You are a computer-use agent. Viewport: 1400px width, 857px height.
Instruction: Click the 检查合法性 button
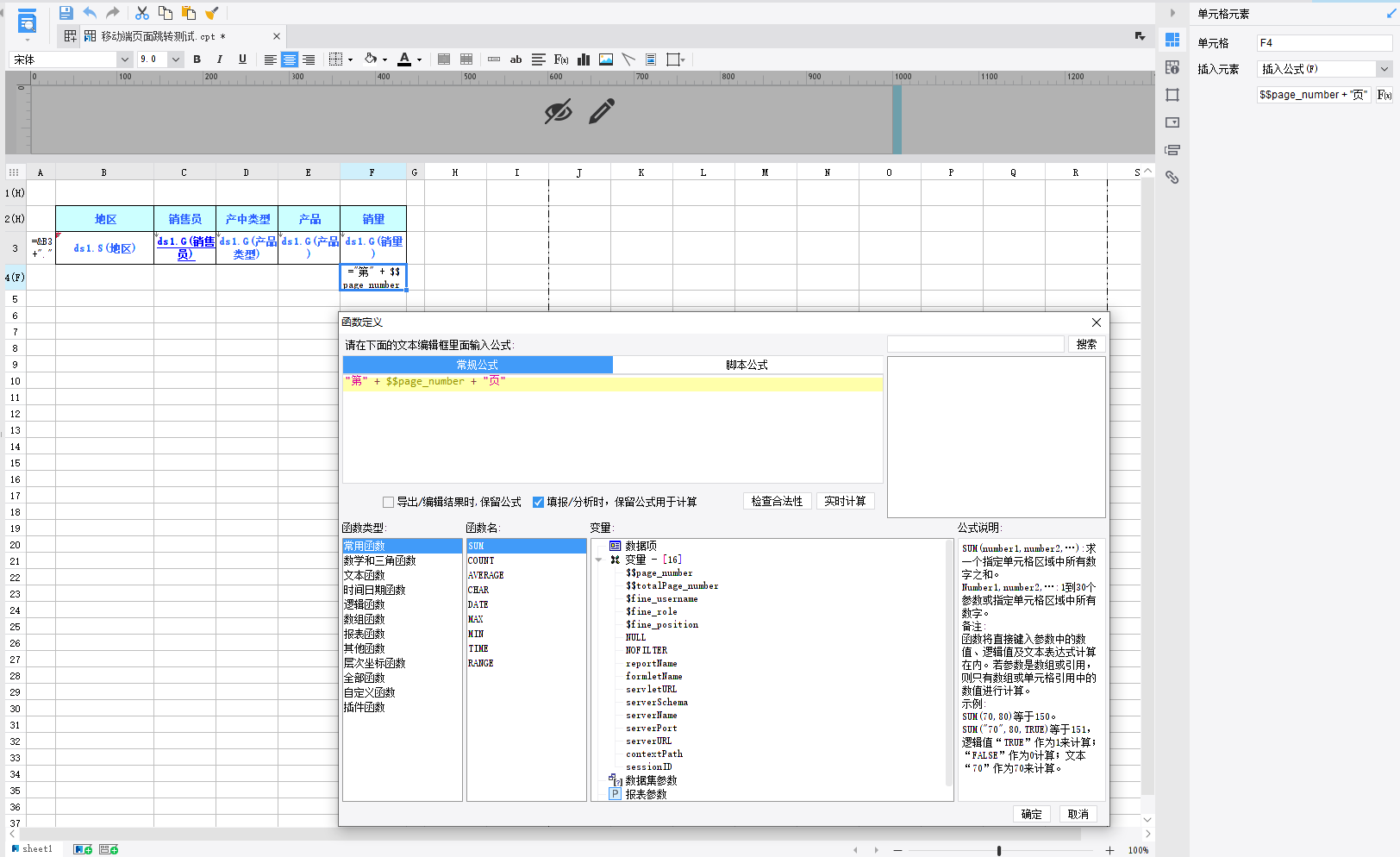pos(776,501)
